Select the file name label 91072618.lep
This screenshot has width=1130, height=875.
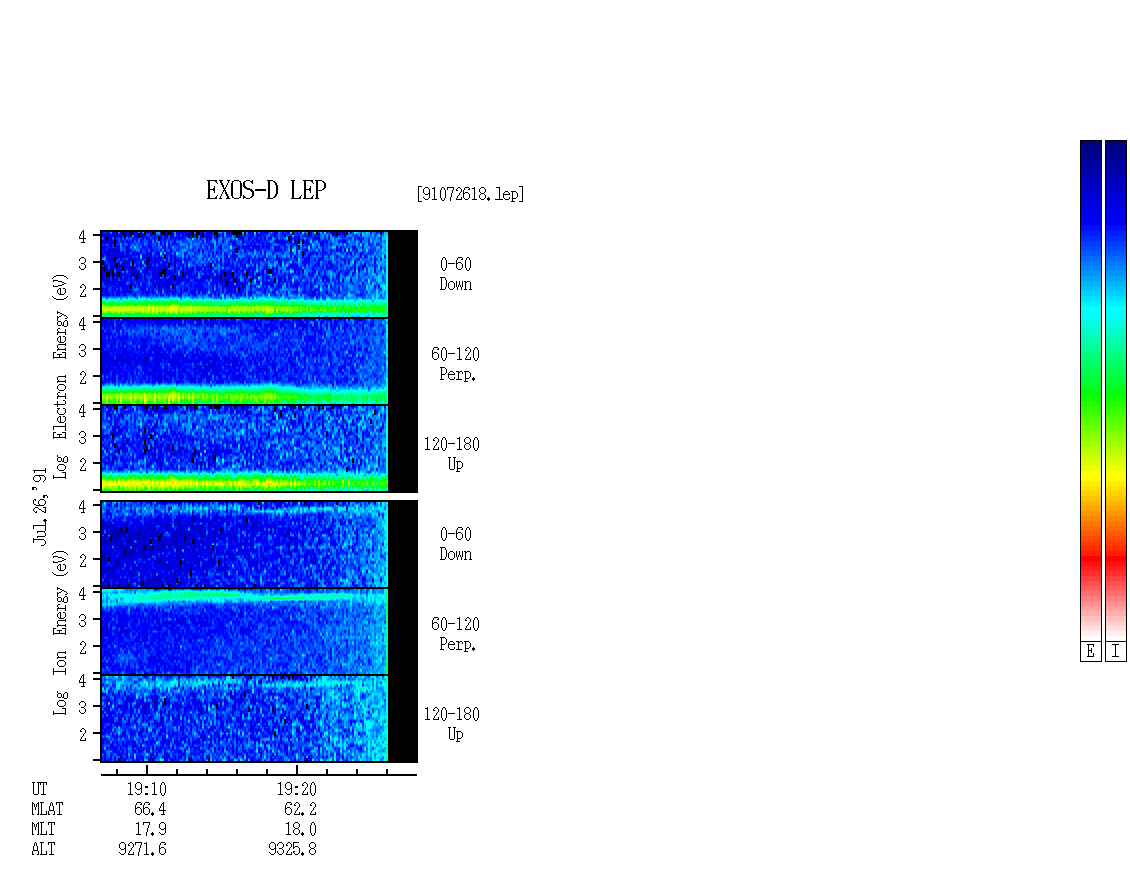[470, 194]
